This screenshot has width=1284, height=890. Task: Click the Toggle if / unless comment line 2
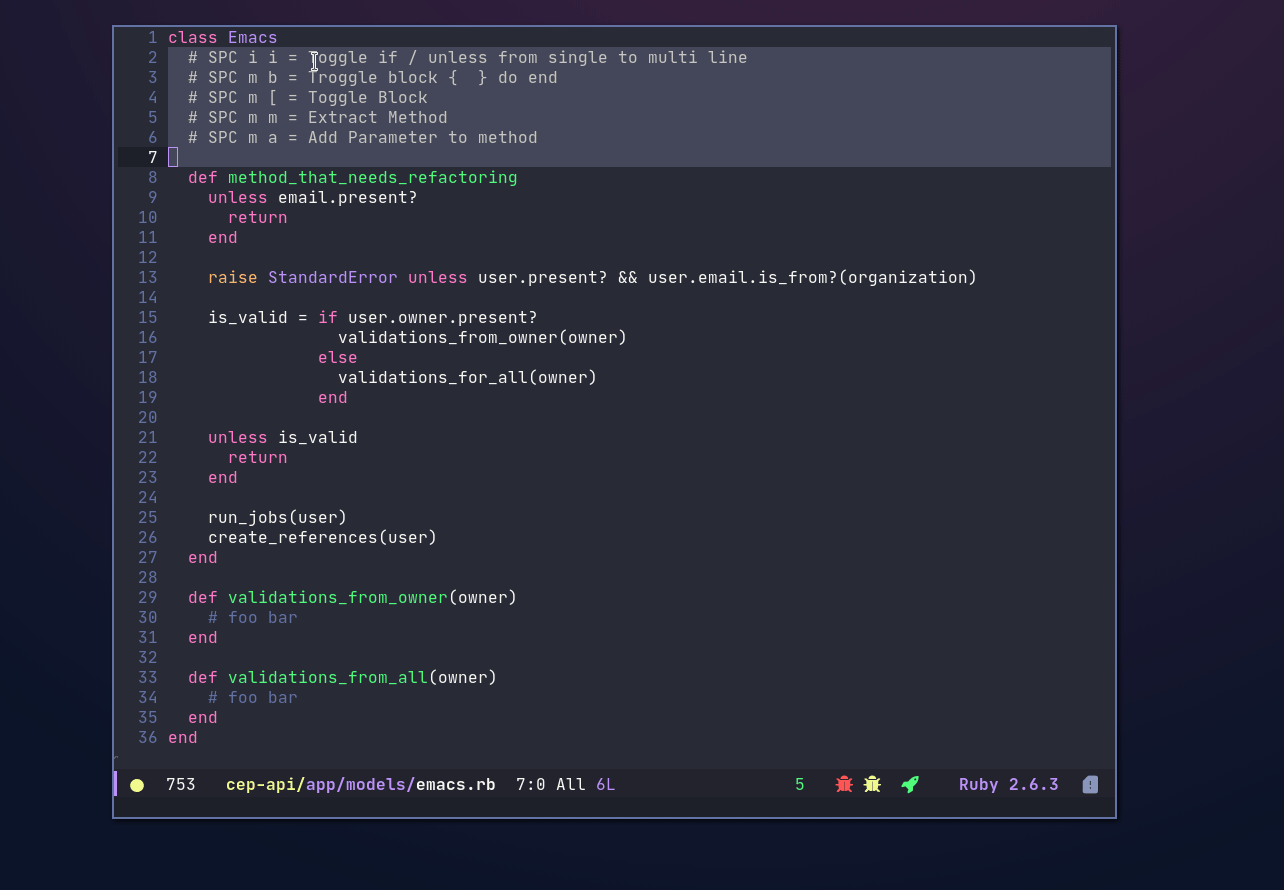tap(468, 58)
